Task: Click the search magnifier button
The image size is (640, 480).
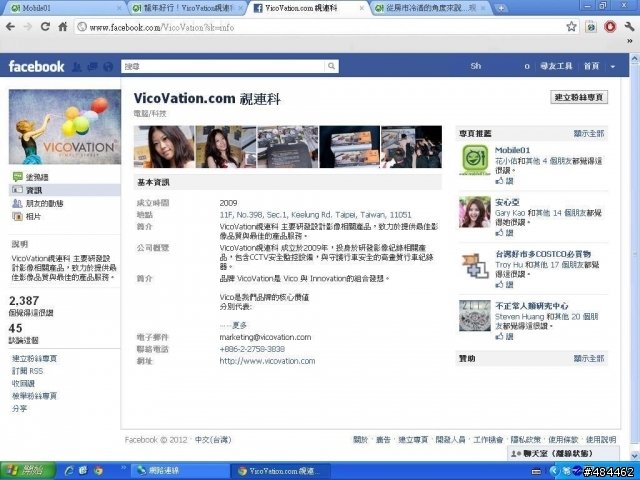Action: [331, 66]
